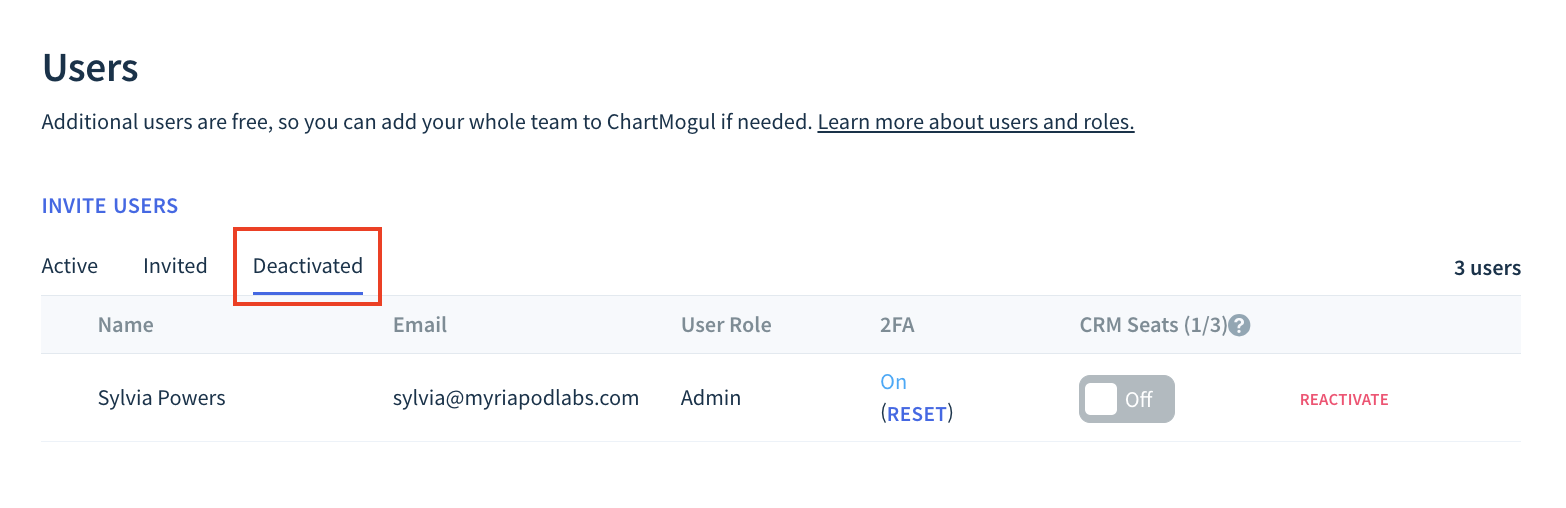This screenshot has width=1566, height=508.
Task: Click the 2FA column header
Action: point(897,325)
